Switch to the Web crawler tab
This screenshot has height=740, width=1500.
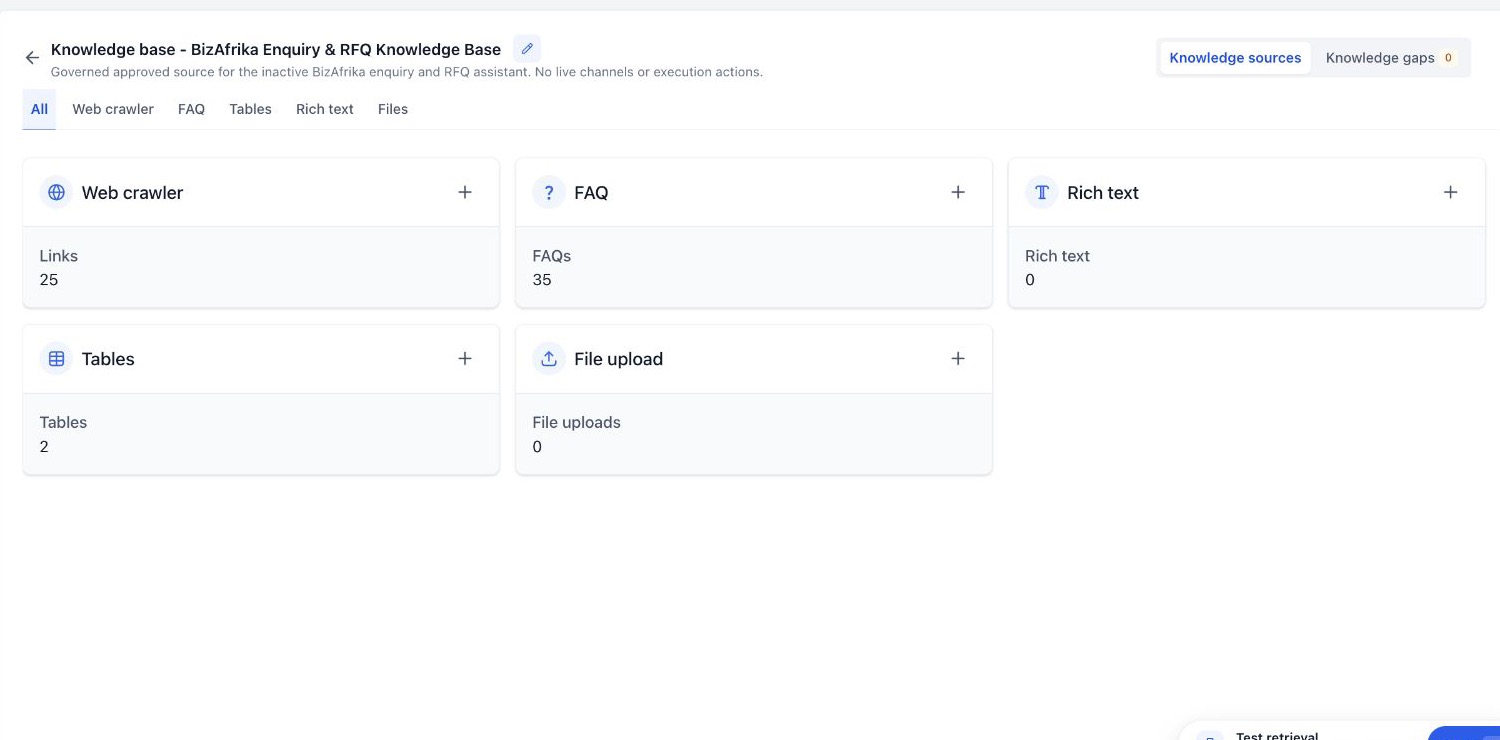(113, 109)
